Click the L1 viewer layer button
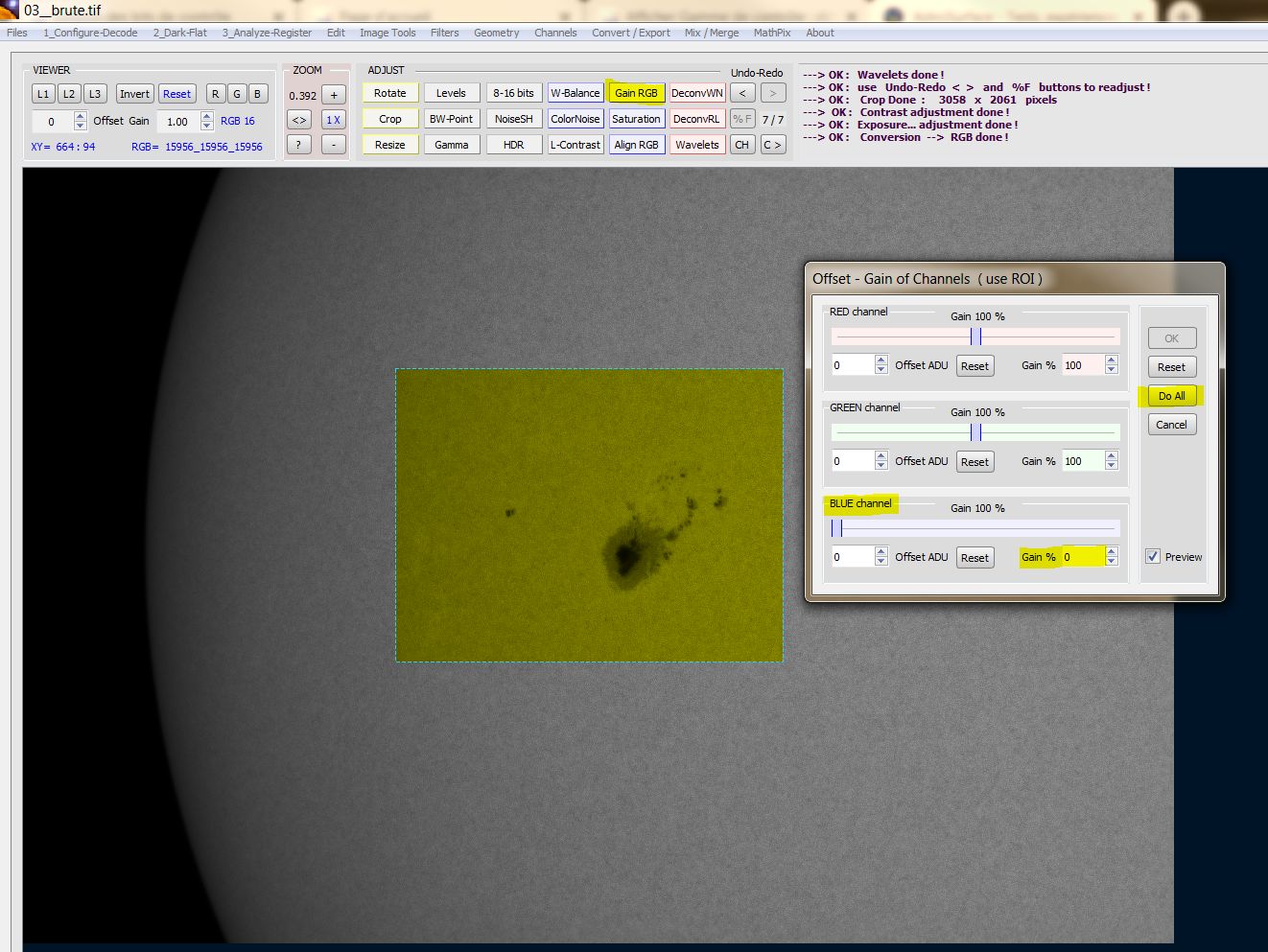The image size is (1268, 952). point(43,94)
